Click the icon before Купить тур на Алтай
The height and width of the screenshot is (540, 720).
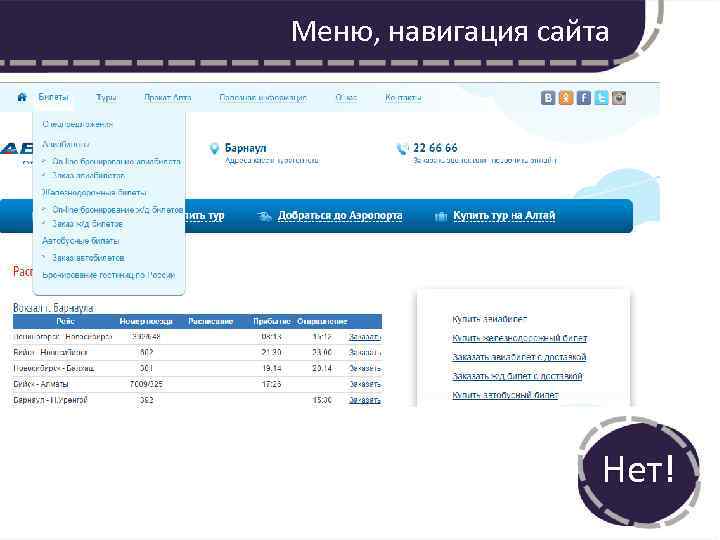[441, 216]
